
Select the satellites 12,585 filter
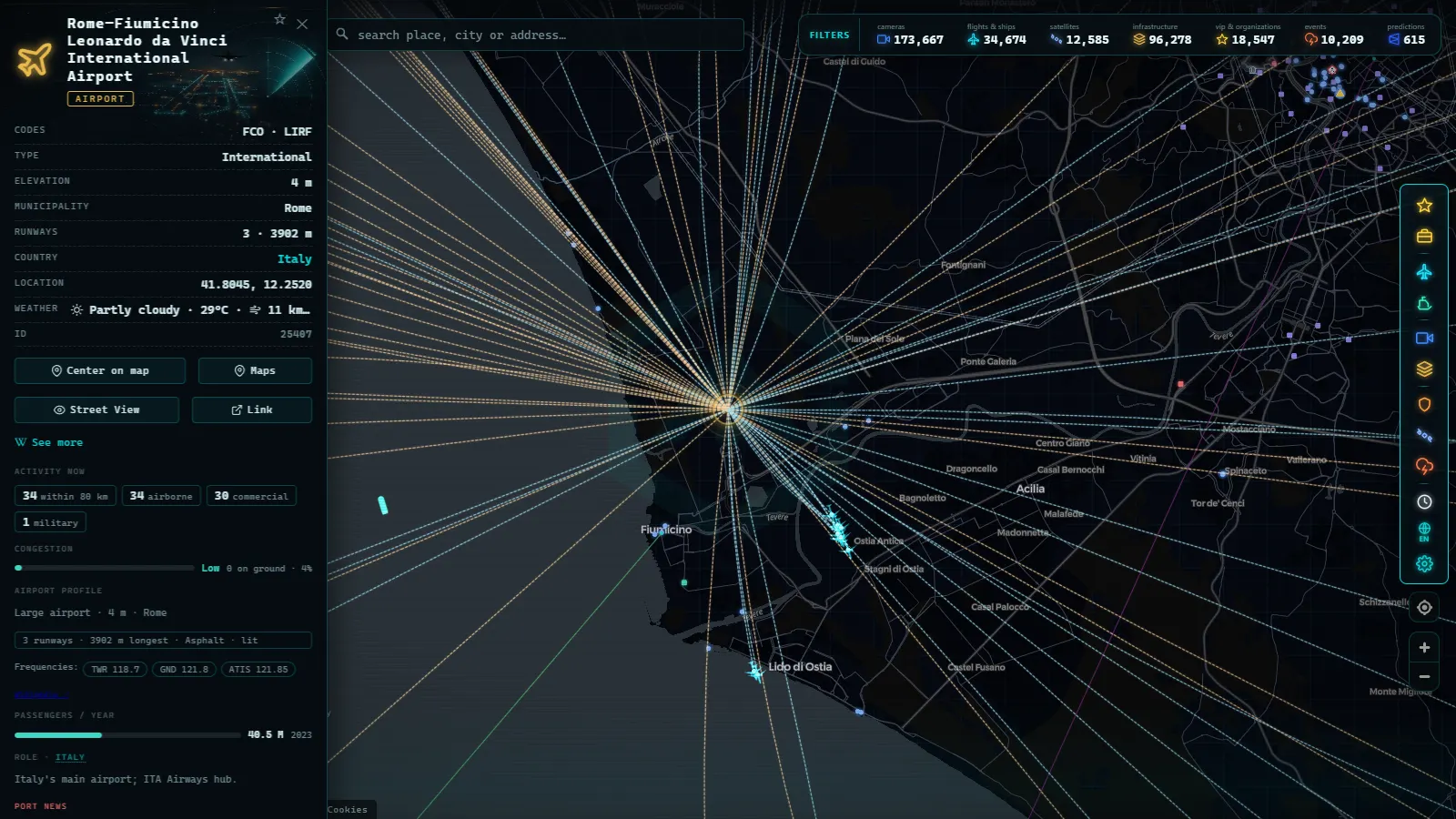pos(1079,35)
